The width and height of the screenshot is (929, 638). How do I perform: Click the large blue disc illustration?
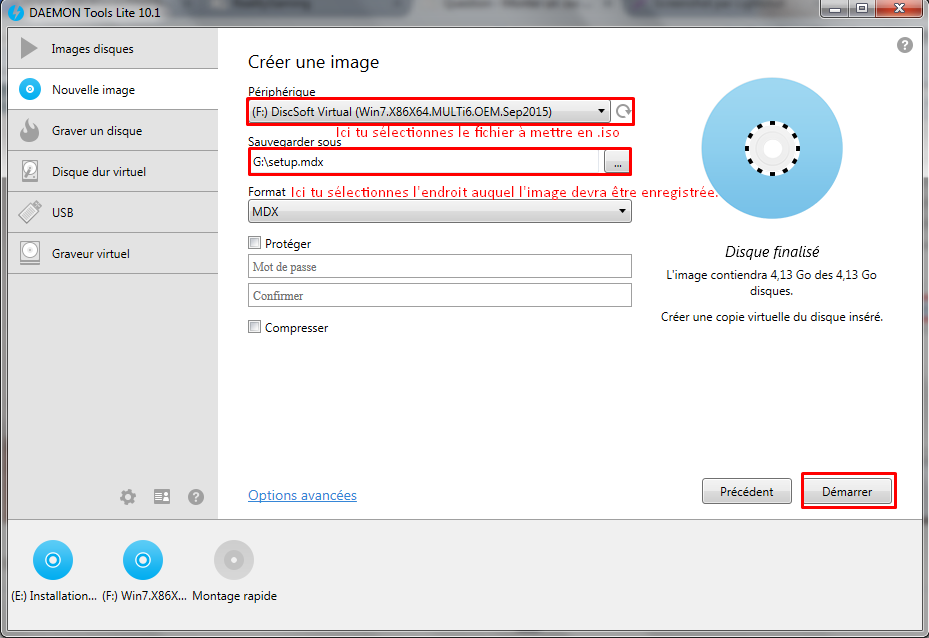tap(772, 148)
